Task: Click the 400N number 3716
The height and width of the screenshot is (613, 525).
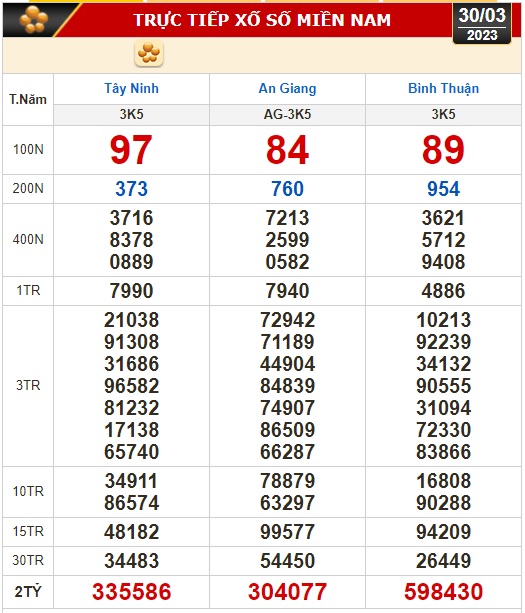Action: [x=131, y=218]
